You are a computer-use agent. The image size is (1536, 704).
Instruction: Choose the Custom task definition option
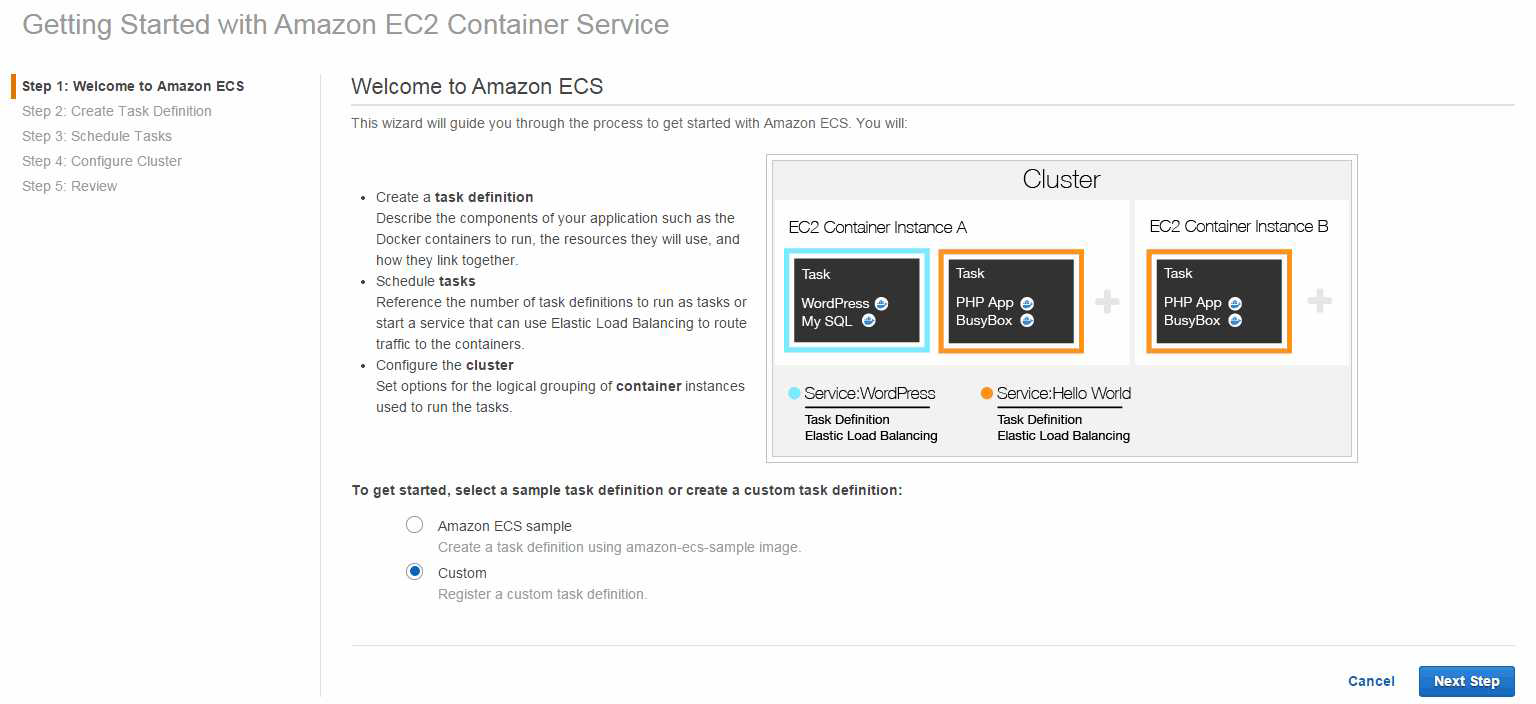pos(414,572)
